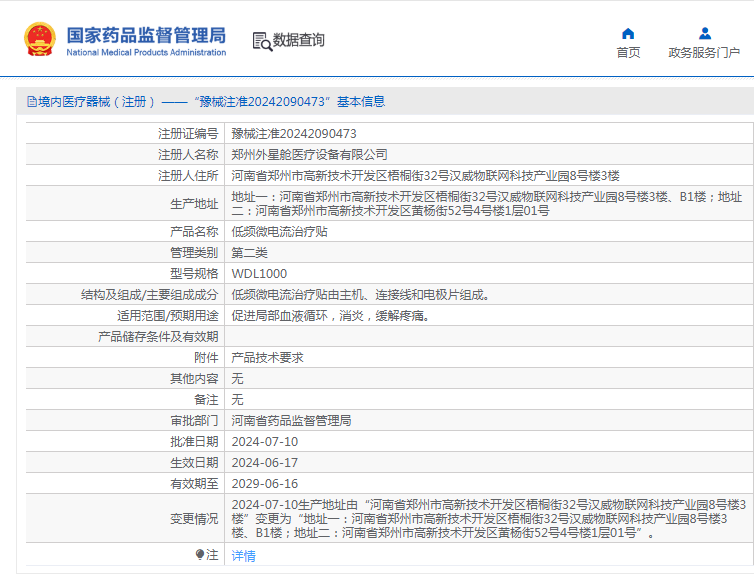Open the 详情 link

tap(243, 556)
